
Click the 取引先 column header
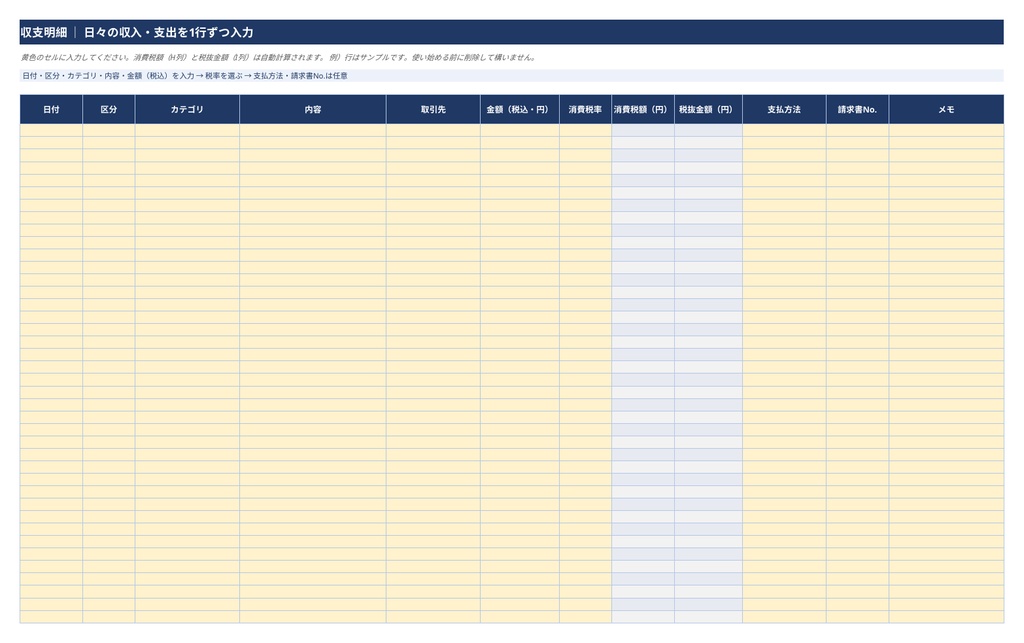point(433,109)
